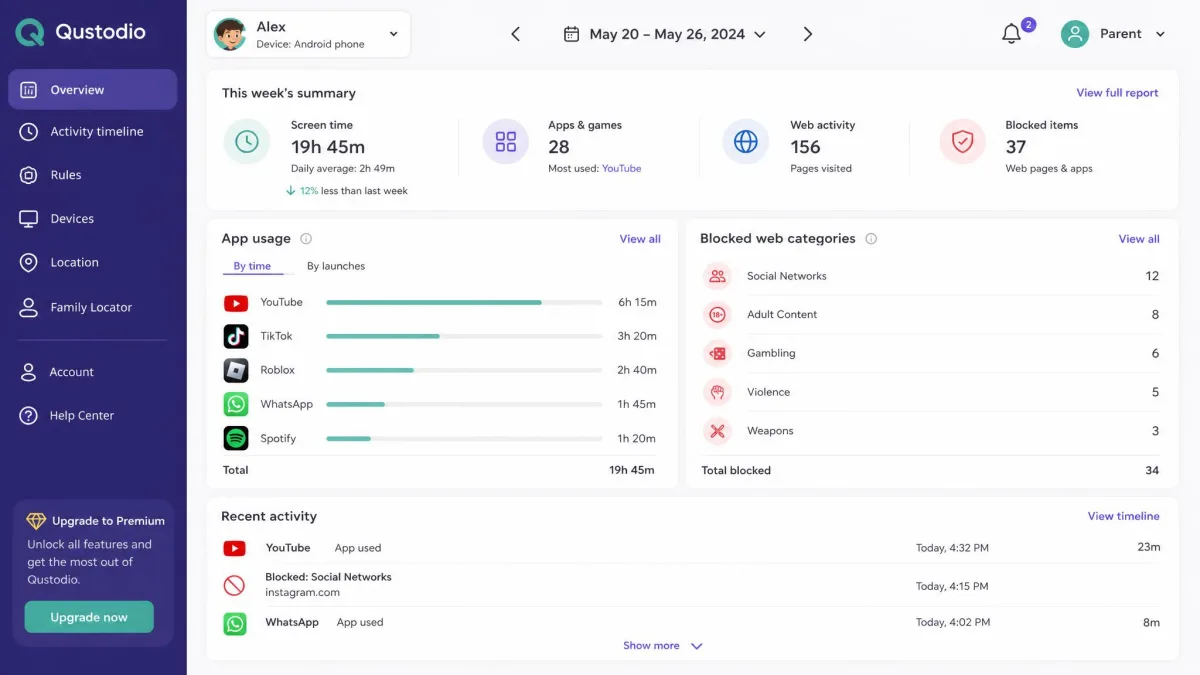The height and width of the screenshot is (675, 1200).
Task: Click the Adult Content 18+ icon
Action: [x=717, y=315]
